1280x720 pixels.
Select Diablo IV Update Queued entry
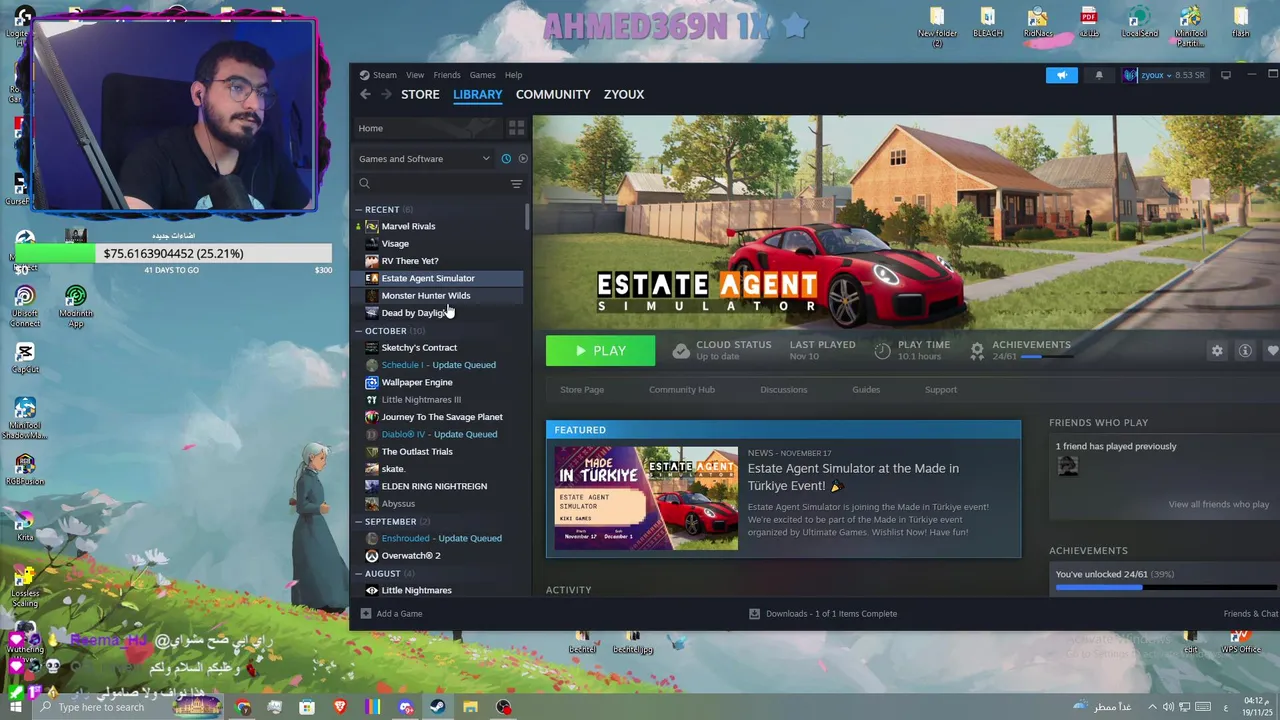[x=440, y=434]
